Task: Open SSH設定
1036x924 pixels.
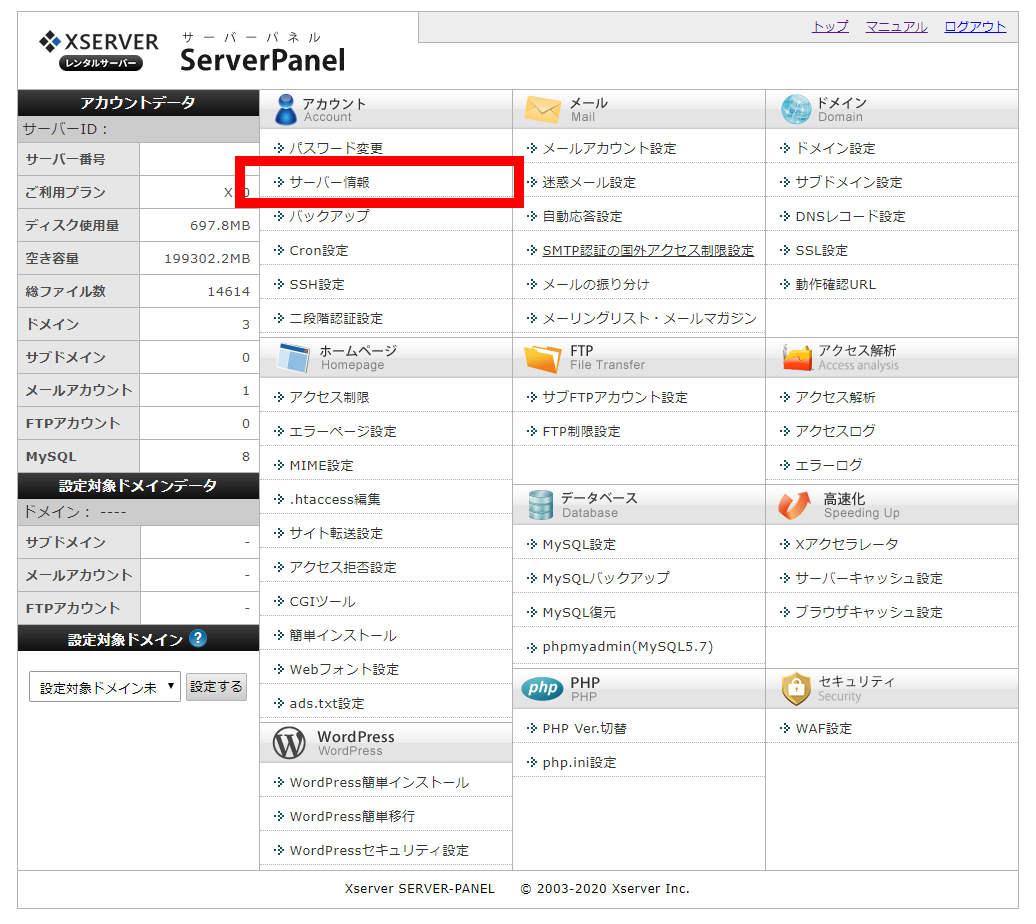Action: pos(316,284)
